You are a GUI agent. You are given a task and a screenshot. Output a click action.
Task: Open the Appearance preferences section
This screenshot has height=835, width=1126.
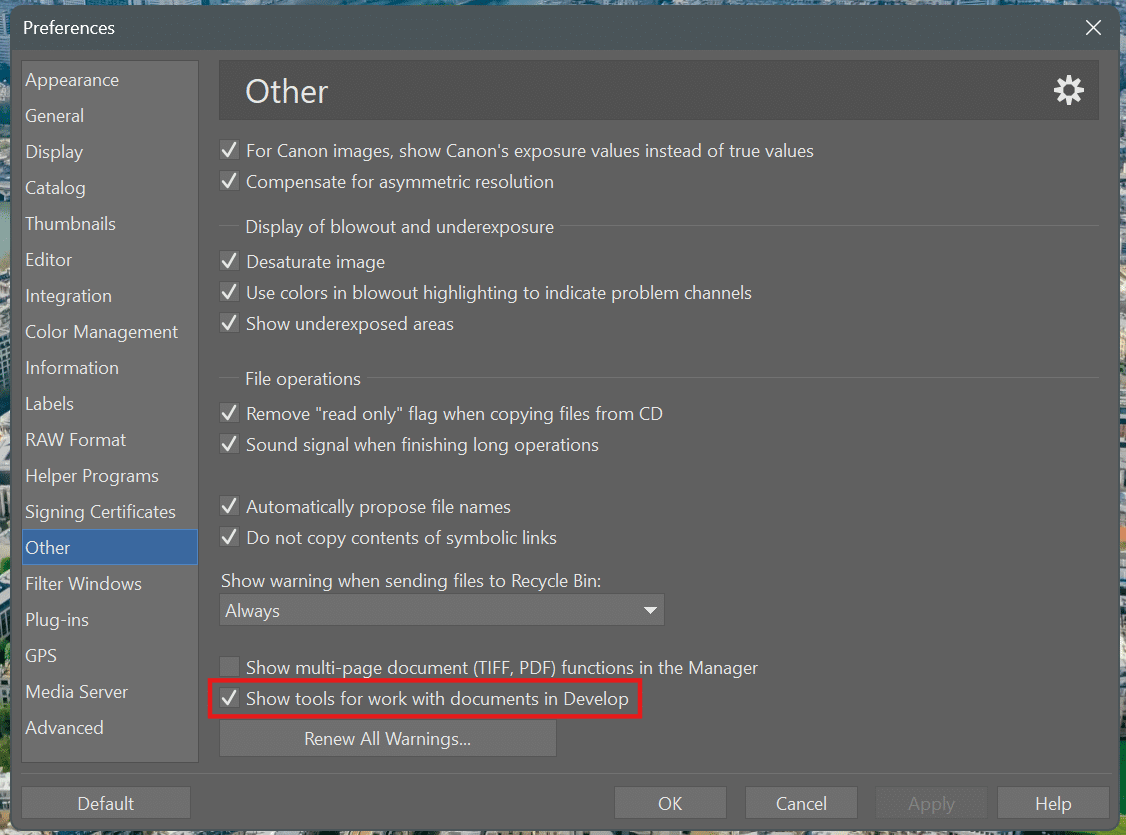[x=72, y=80]
